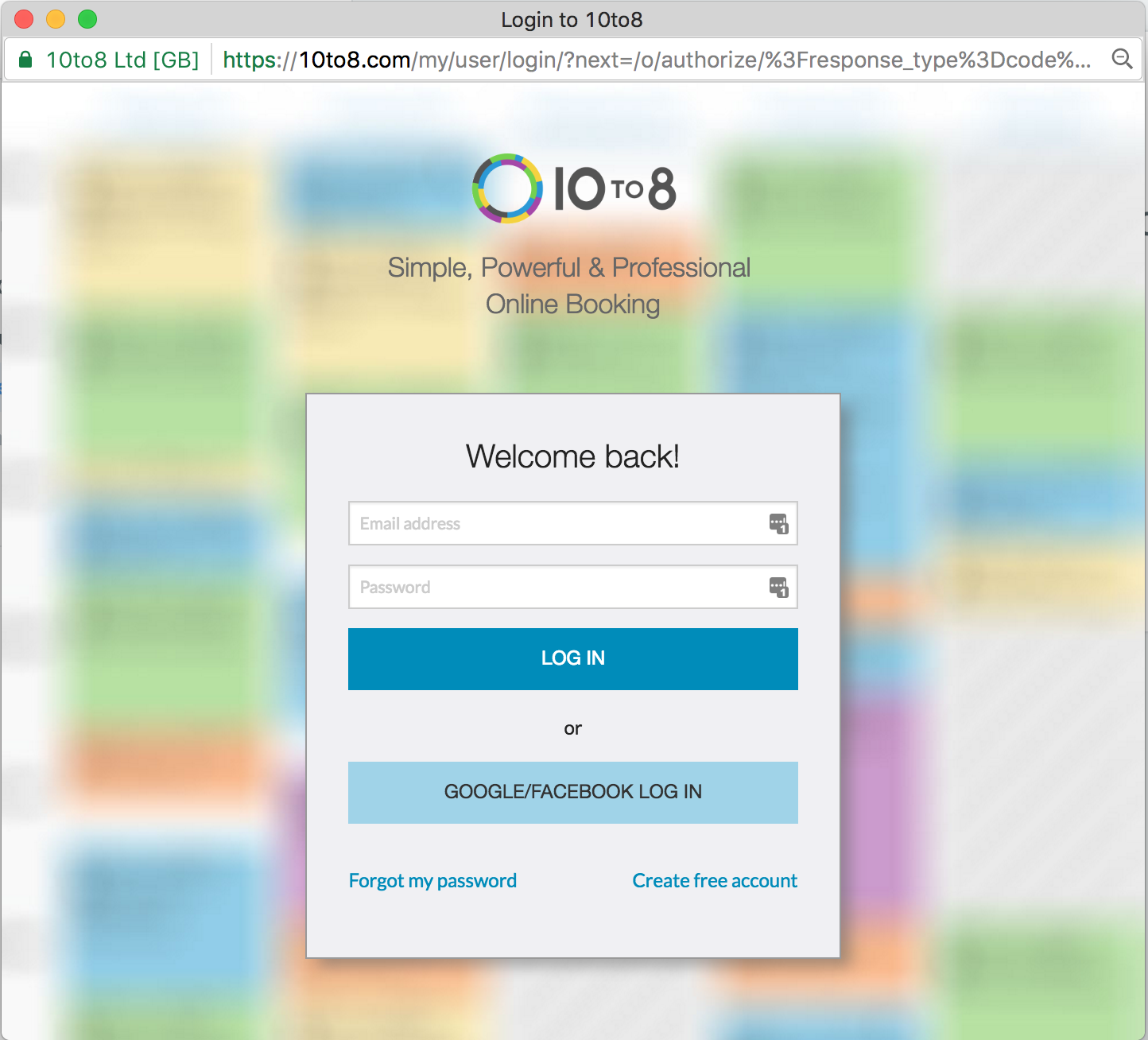The image size is (1148, 1040).
Task: Open the Create free account link
Action: (x=715, y=881)
